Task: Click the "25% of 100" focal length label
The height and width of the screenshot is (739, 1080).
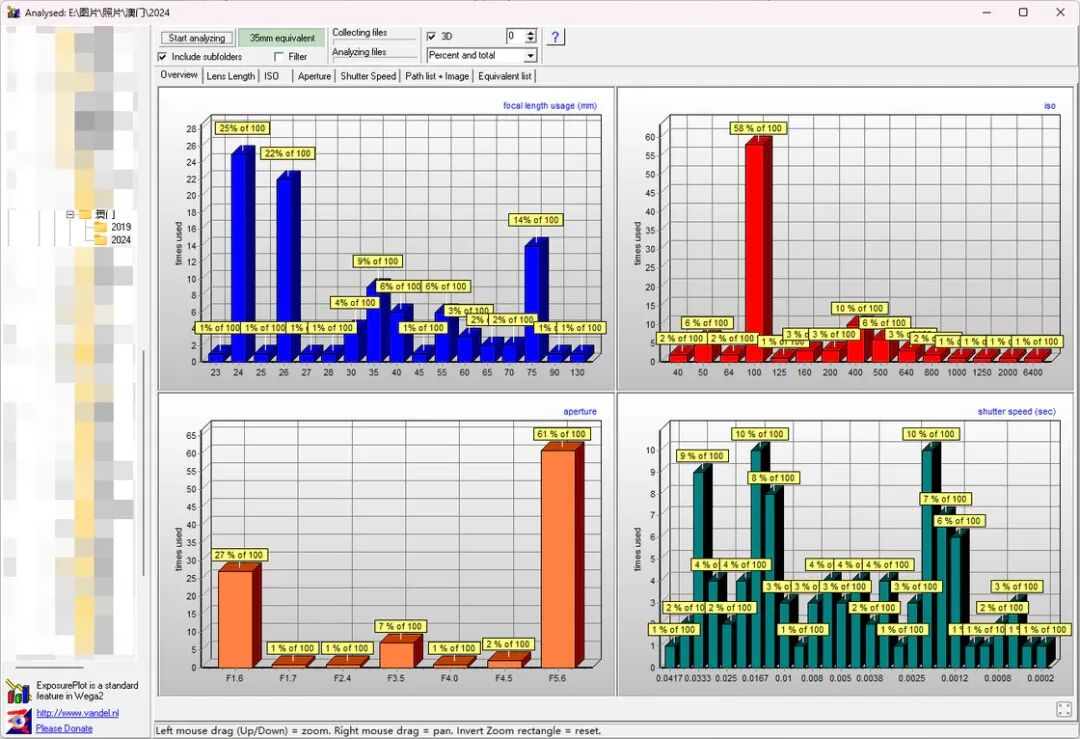Action: point(242,128)
